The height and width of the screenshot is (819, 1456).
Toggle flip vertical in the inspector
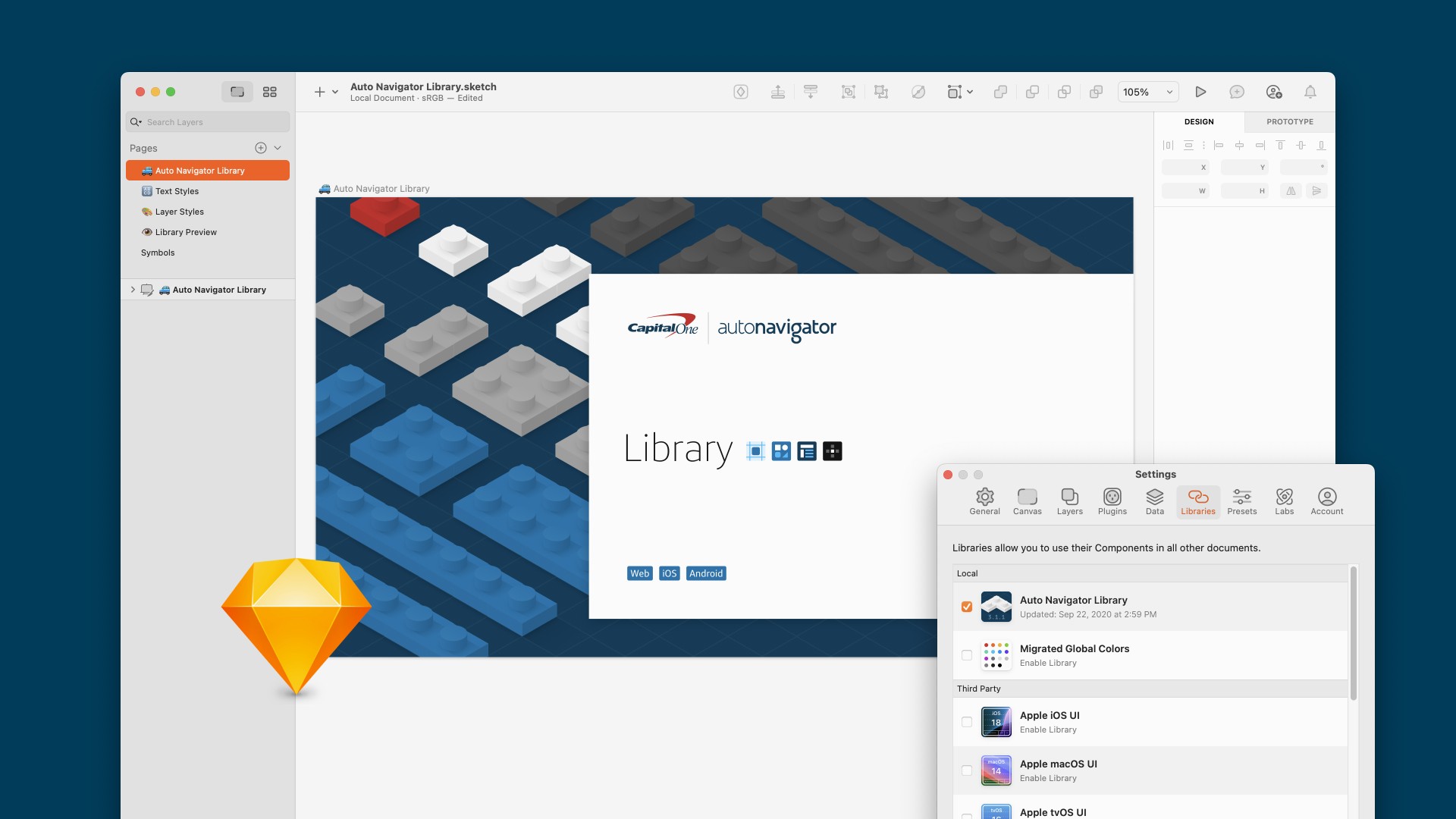click(1316, 190)
